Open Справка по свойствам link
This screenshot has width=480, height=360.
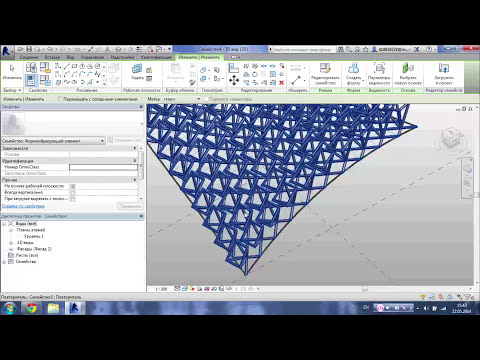tap(23, 206)
